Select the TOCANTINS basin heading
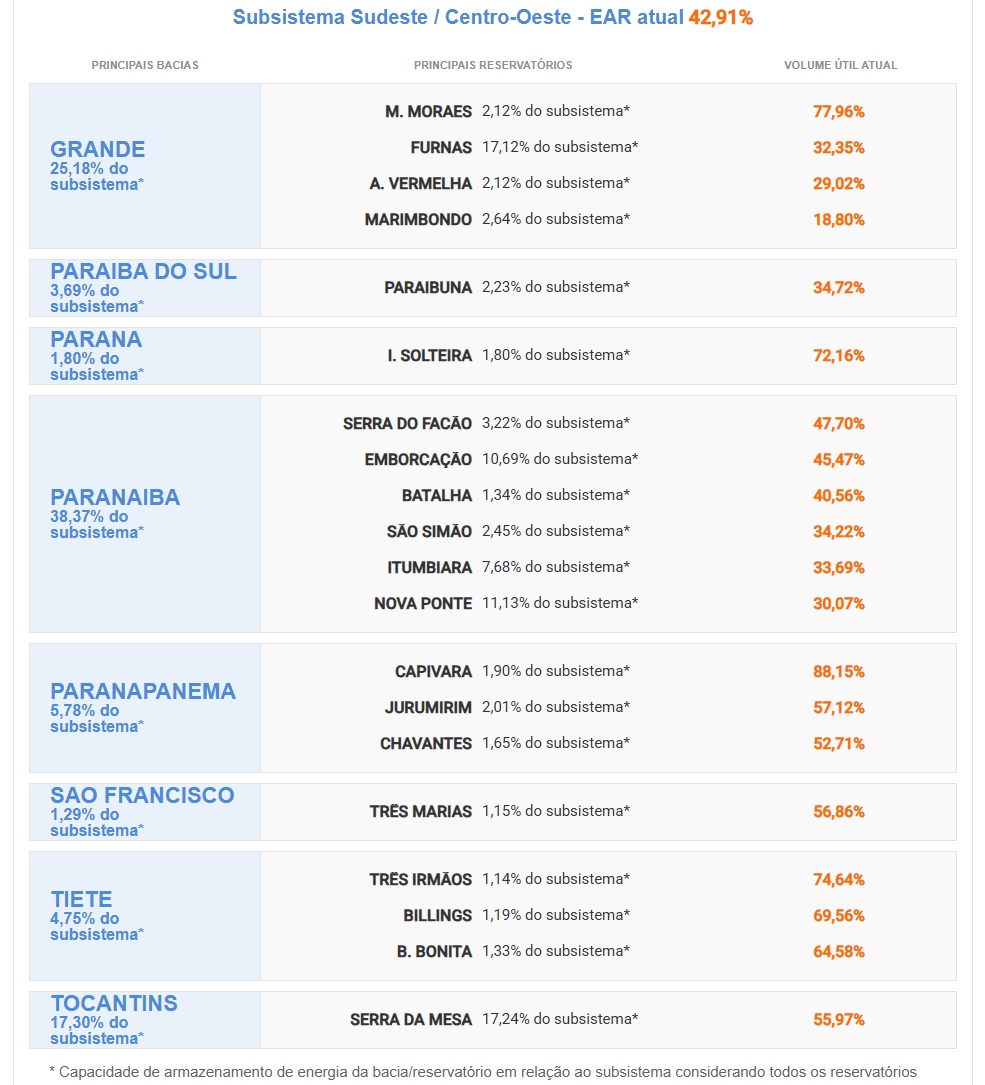 click(114, 1004)
